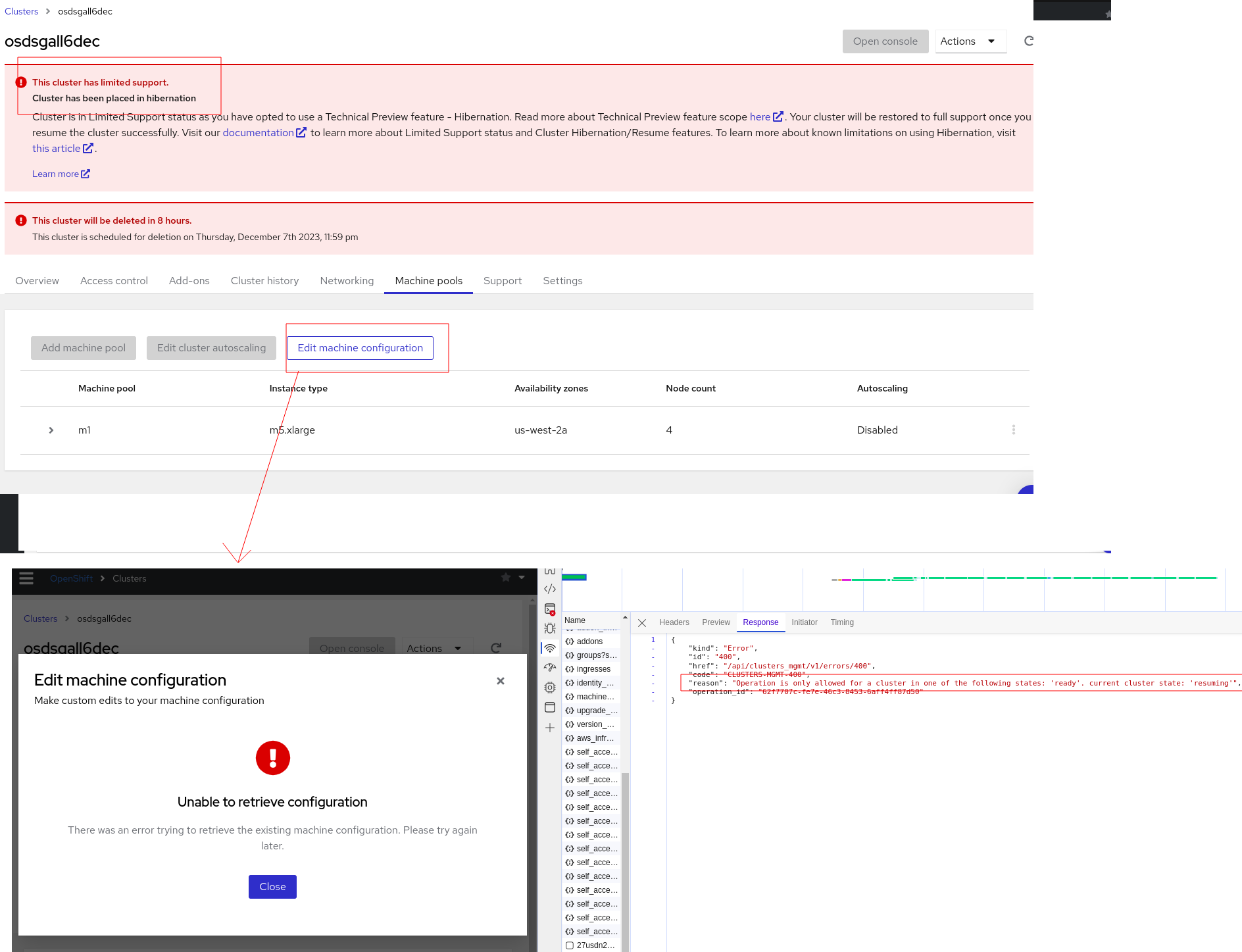Open the DevTools Console panel icon
The image size is (1242, 952).
[x=550, y=609]
